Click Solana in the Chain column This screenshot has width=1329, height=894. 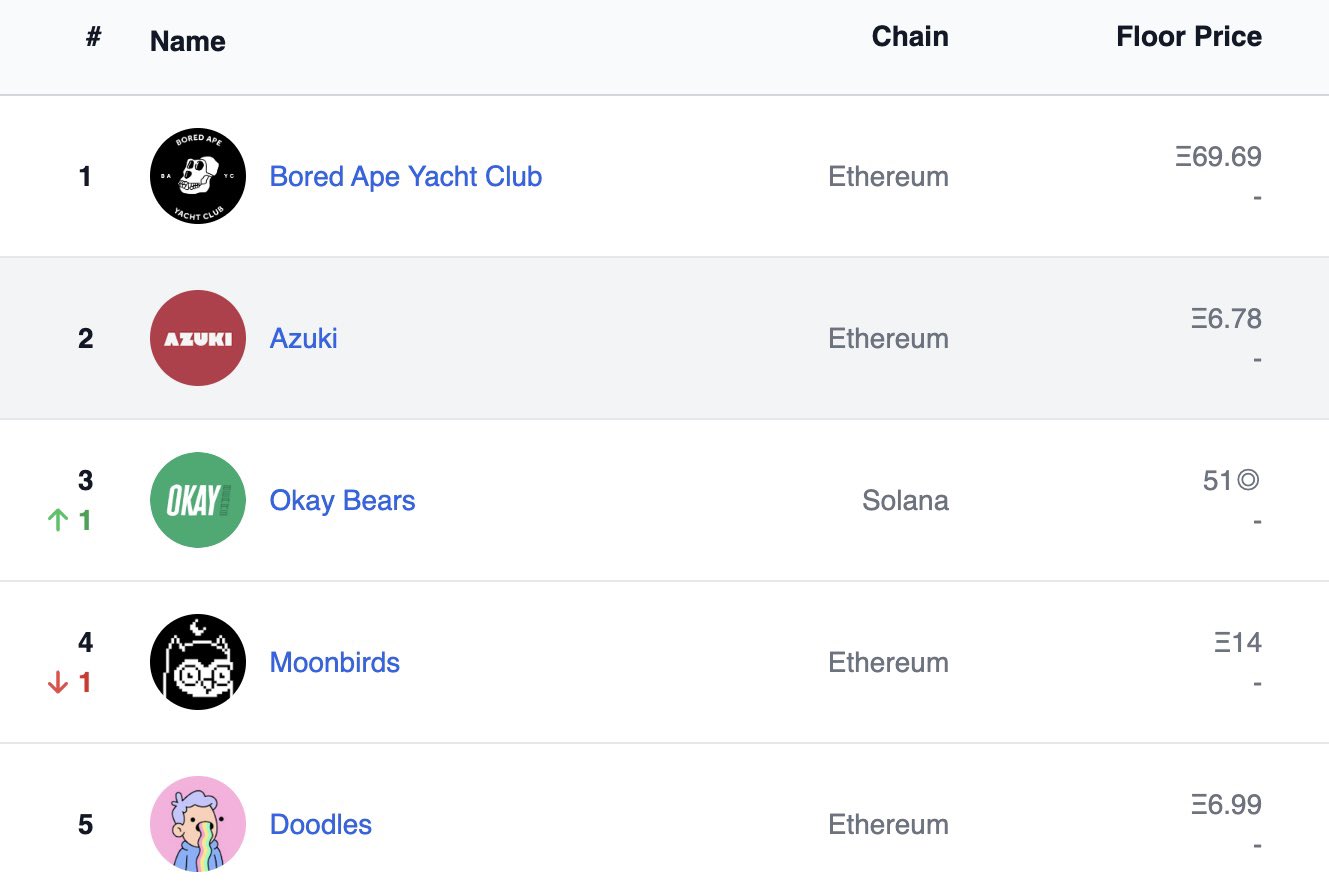point(906,500)
